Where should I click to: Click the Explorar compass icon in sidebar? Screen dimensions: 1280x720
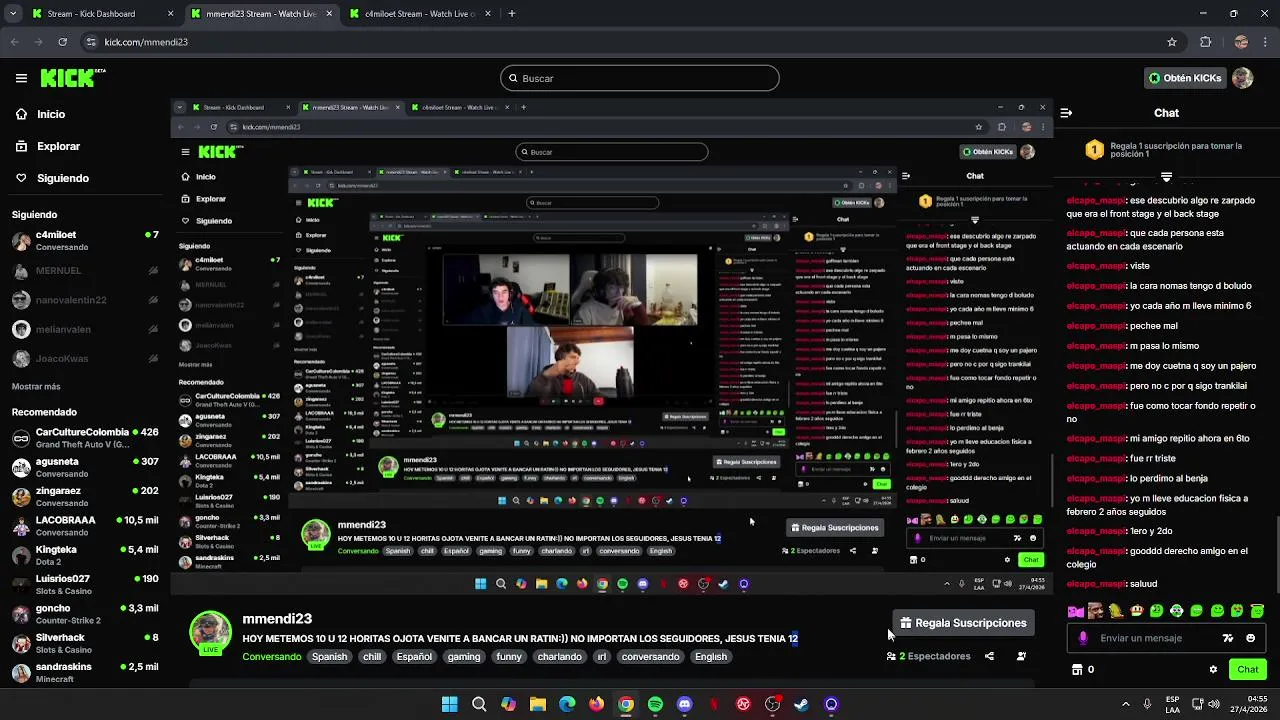[x=21, y=146]
